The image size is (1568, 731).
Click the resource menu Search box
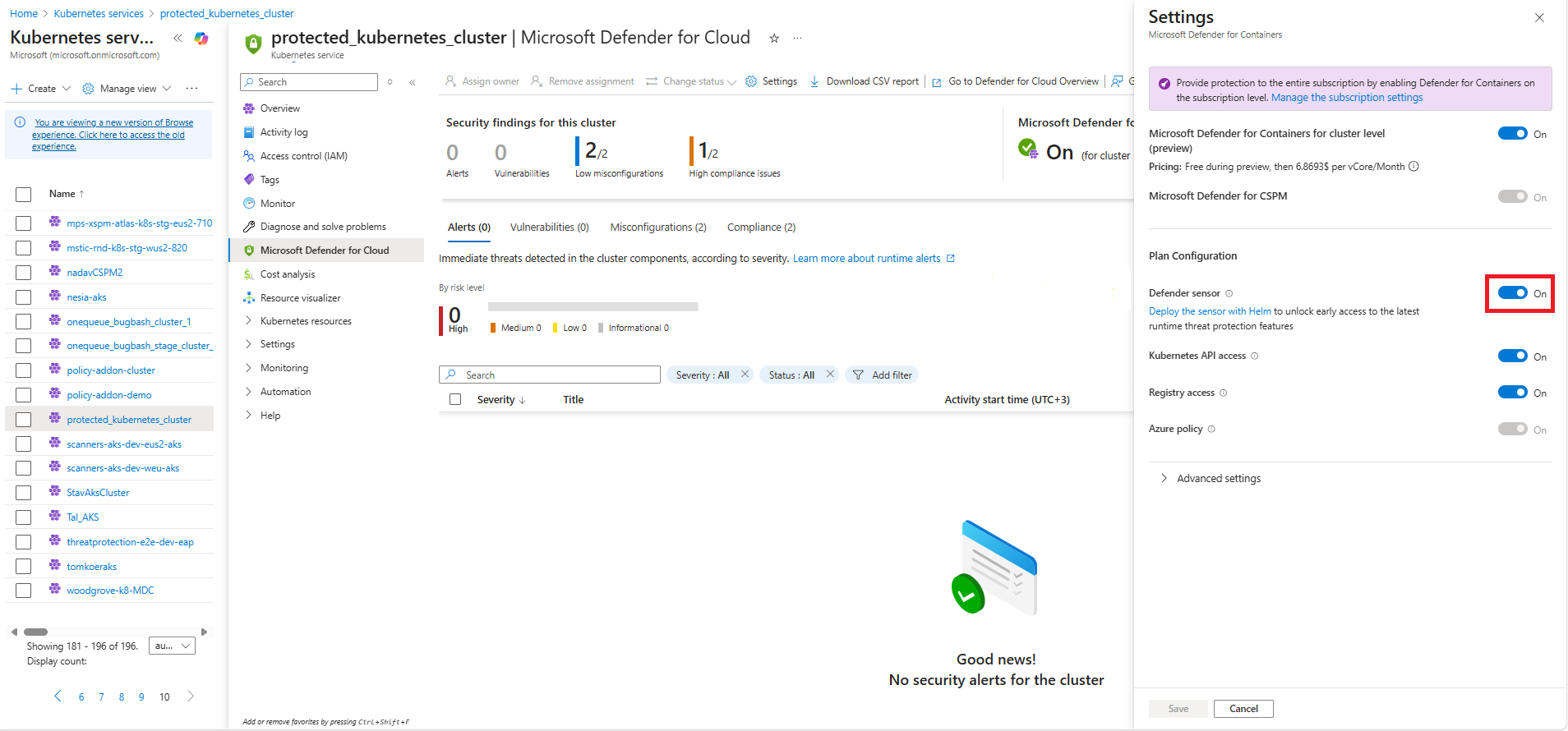tap(309, 82)
